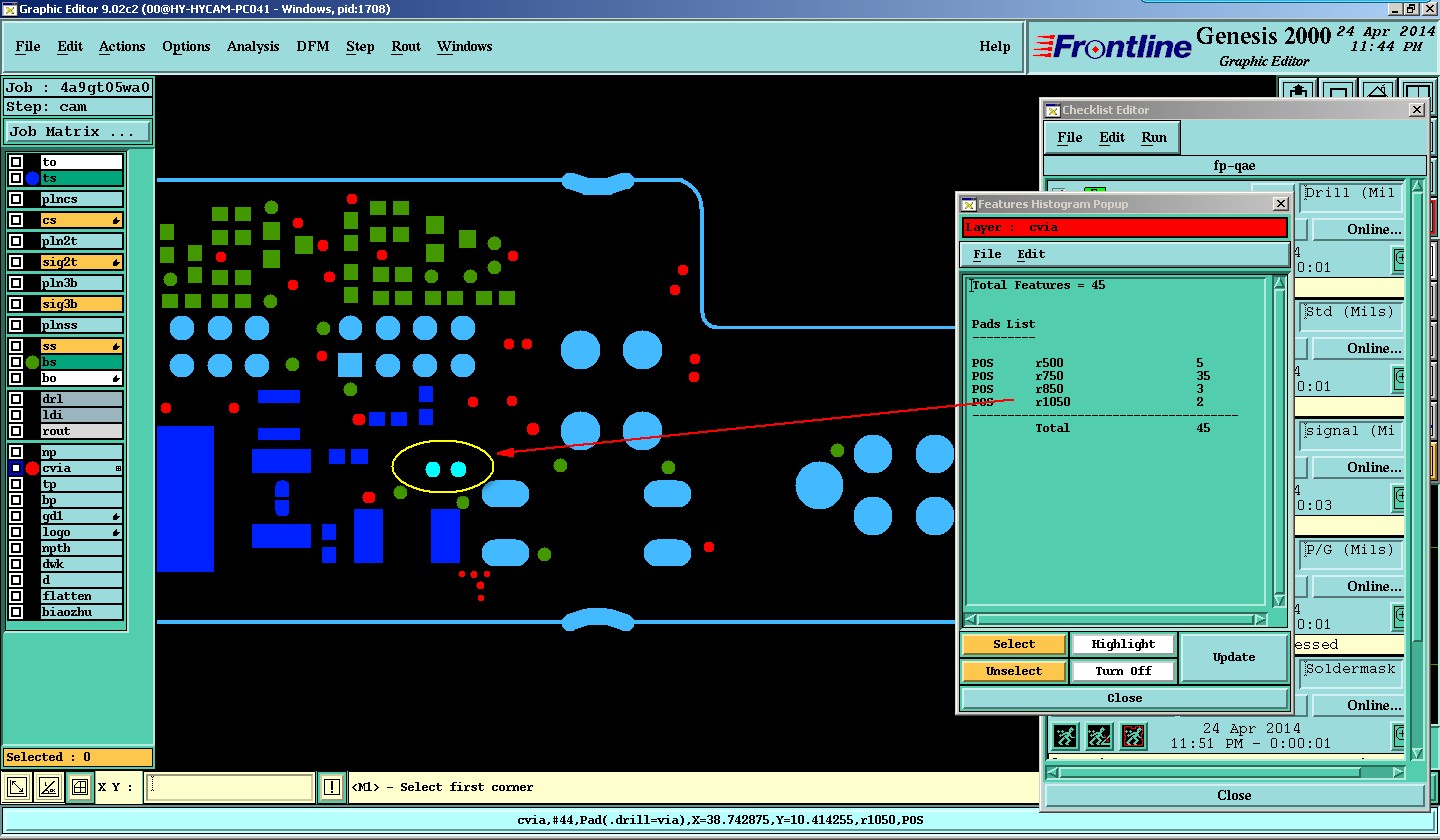Click the fp-qae checklist title bar
This screenshot has height=840, width=1440.
1234,167
